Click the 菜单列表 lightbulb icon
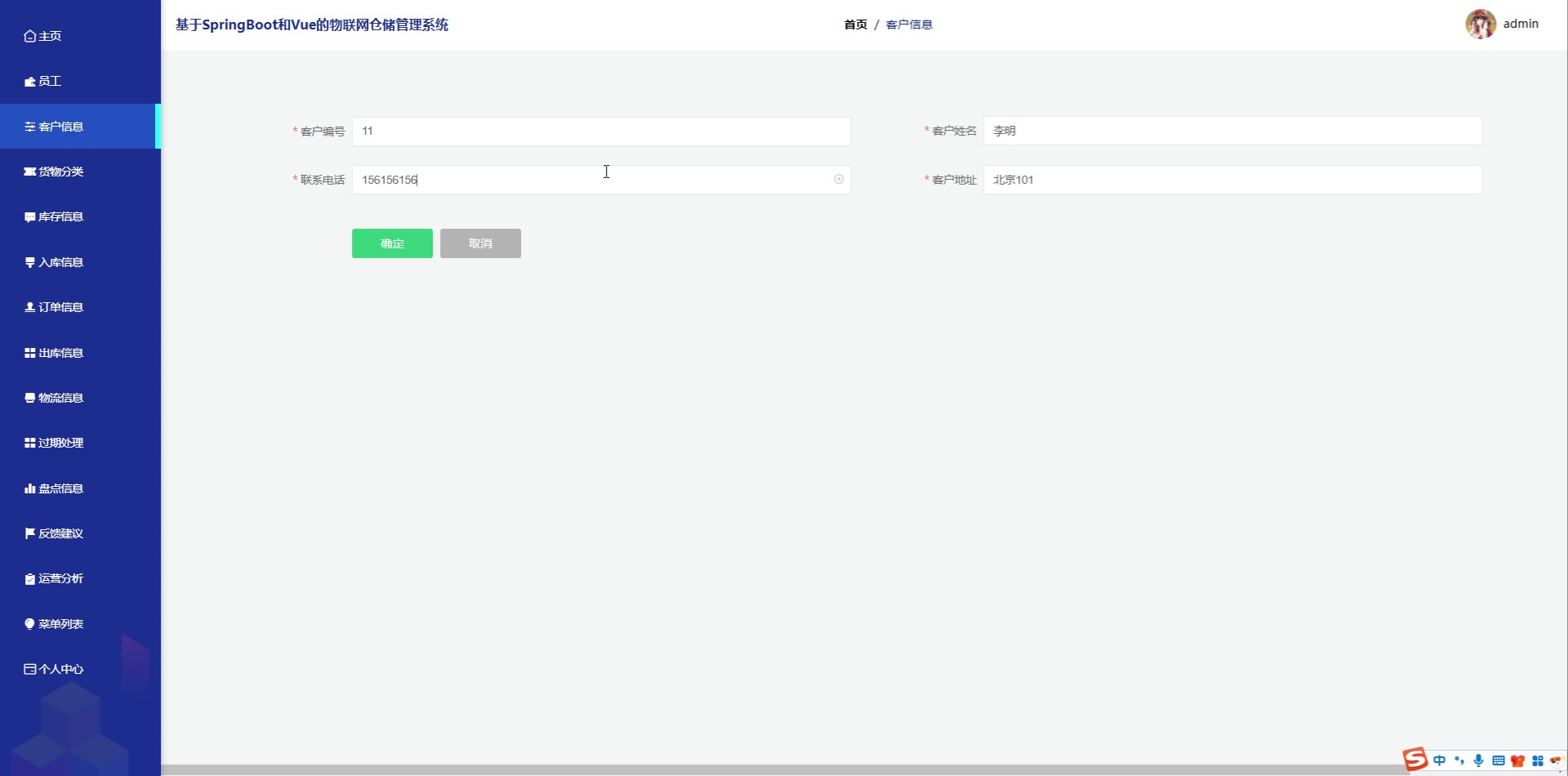This screenshot has height=776, width=1568. click(x=30, y=624)
